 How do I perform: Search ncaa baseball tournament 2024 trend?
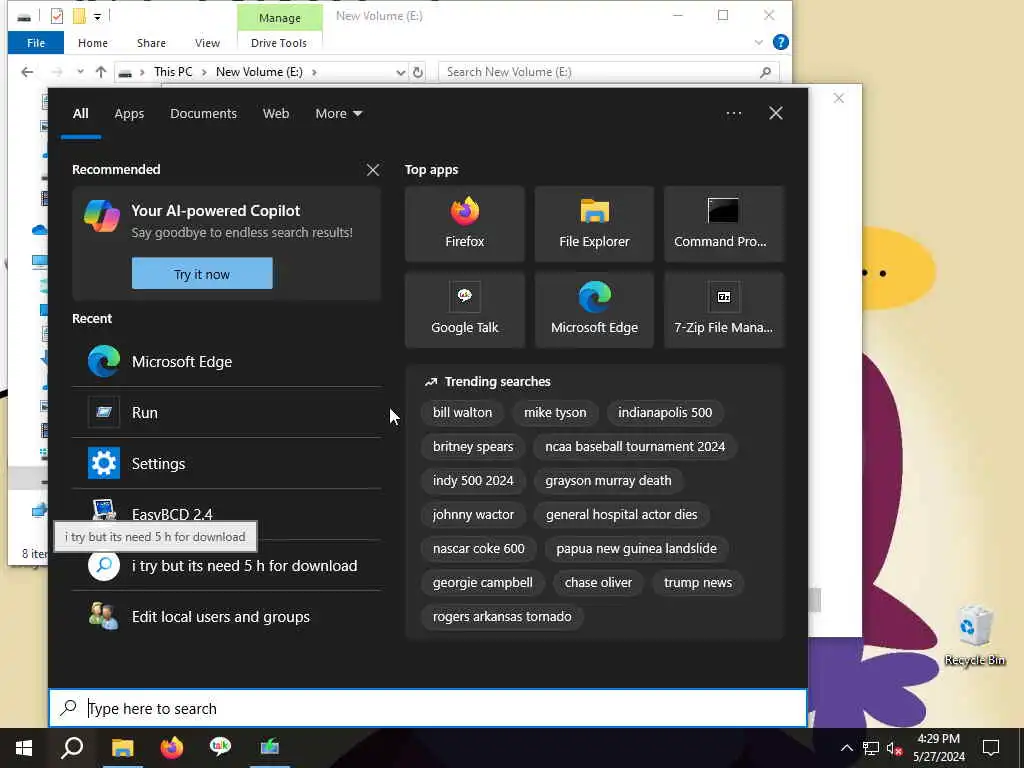point(635,447)
